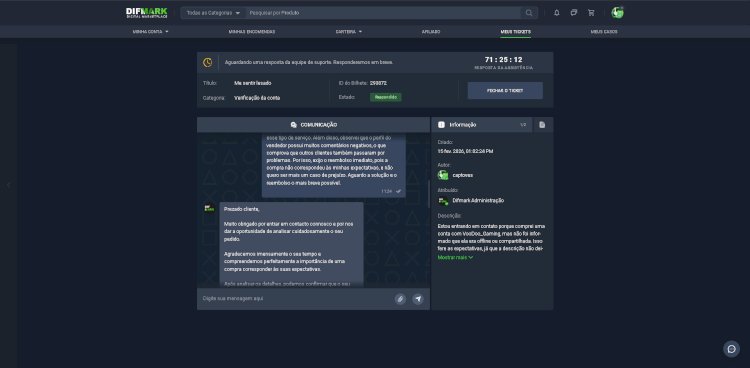Click the ticket category value text

pos(257,98)
